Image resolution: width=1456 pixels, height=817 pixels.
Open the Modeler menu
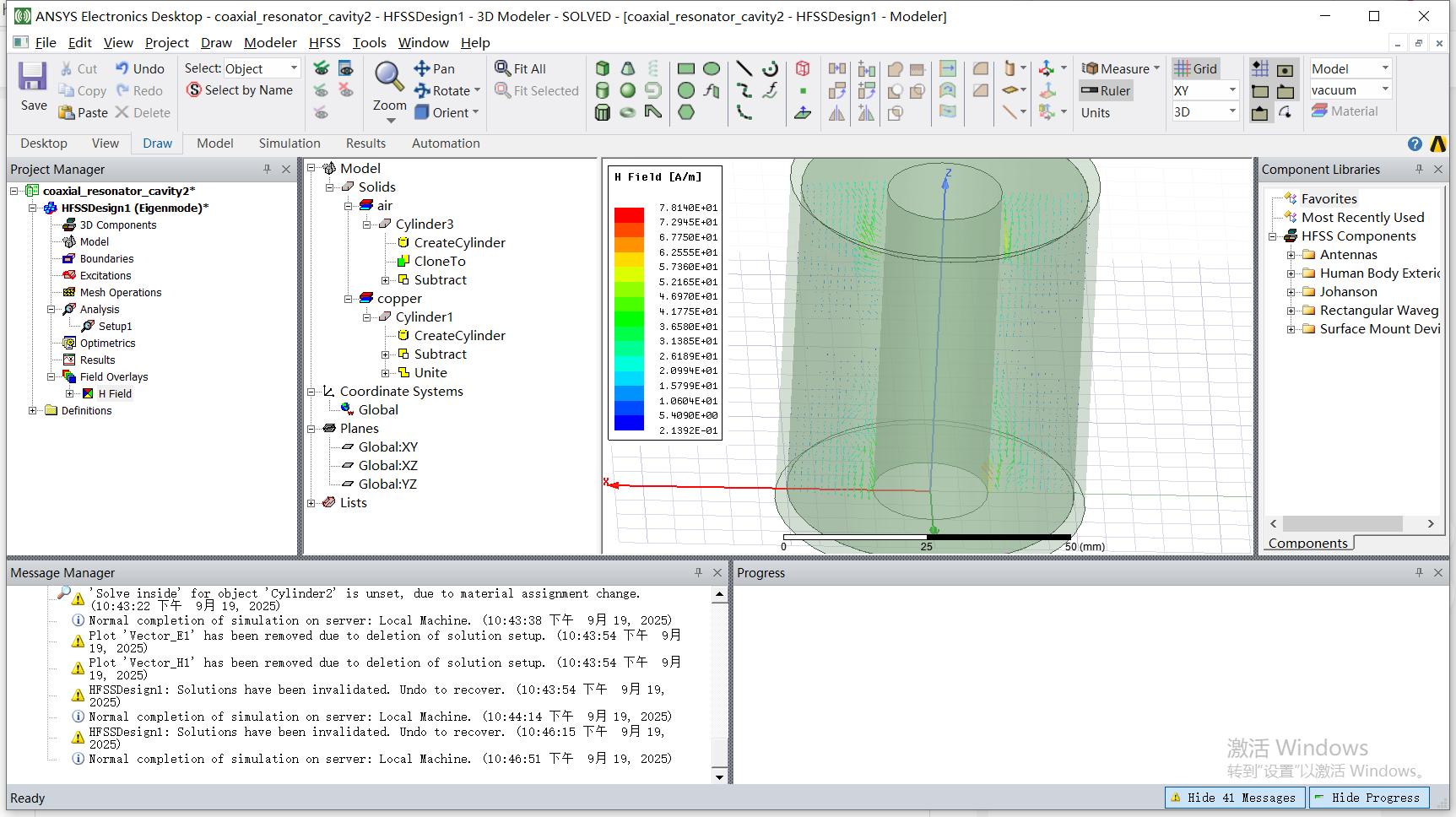[x=270, y=42]
